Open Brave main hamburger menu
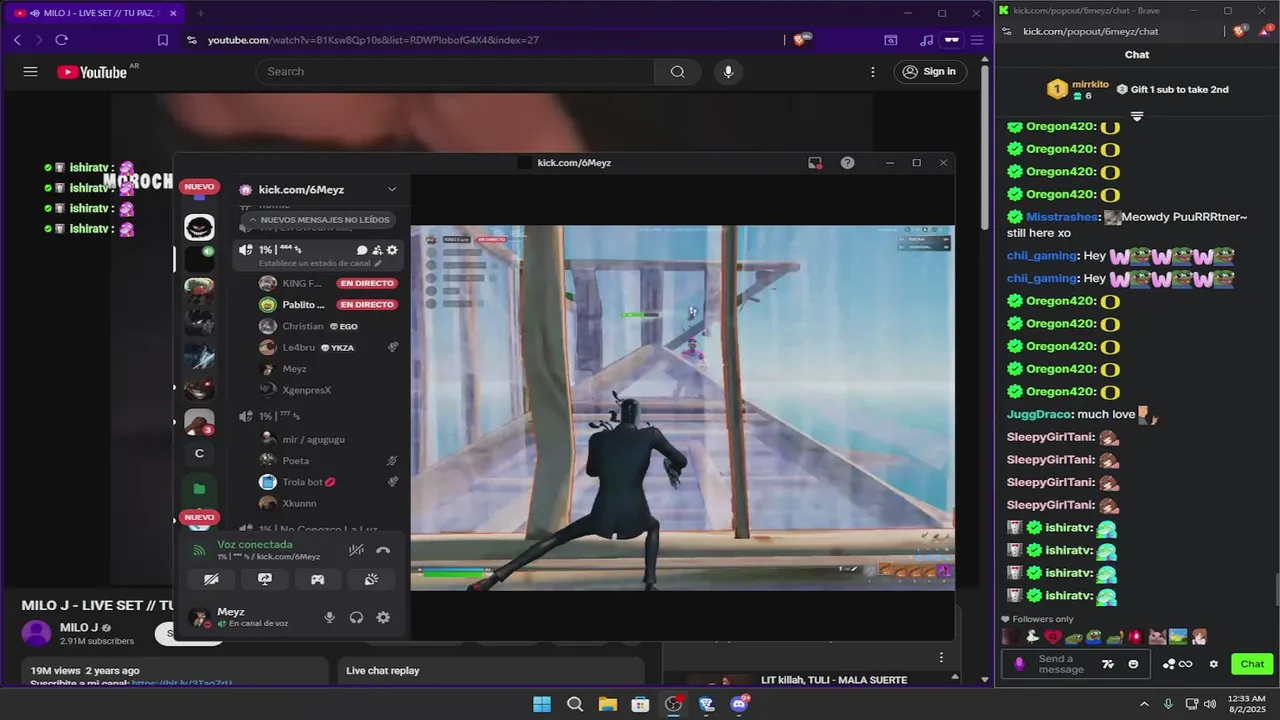This screenshot has height=720, width=1280. pos(977,40)
